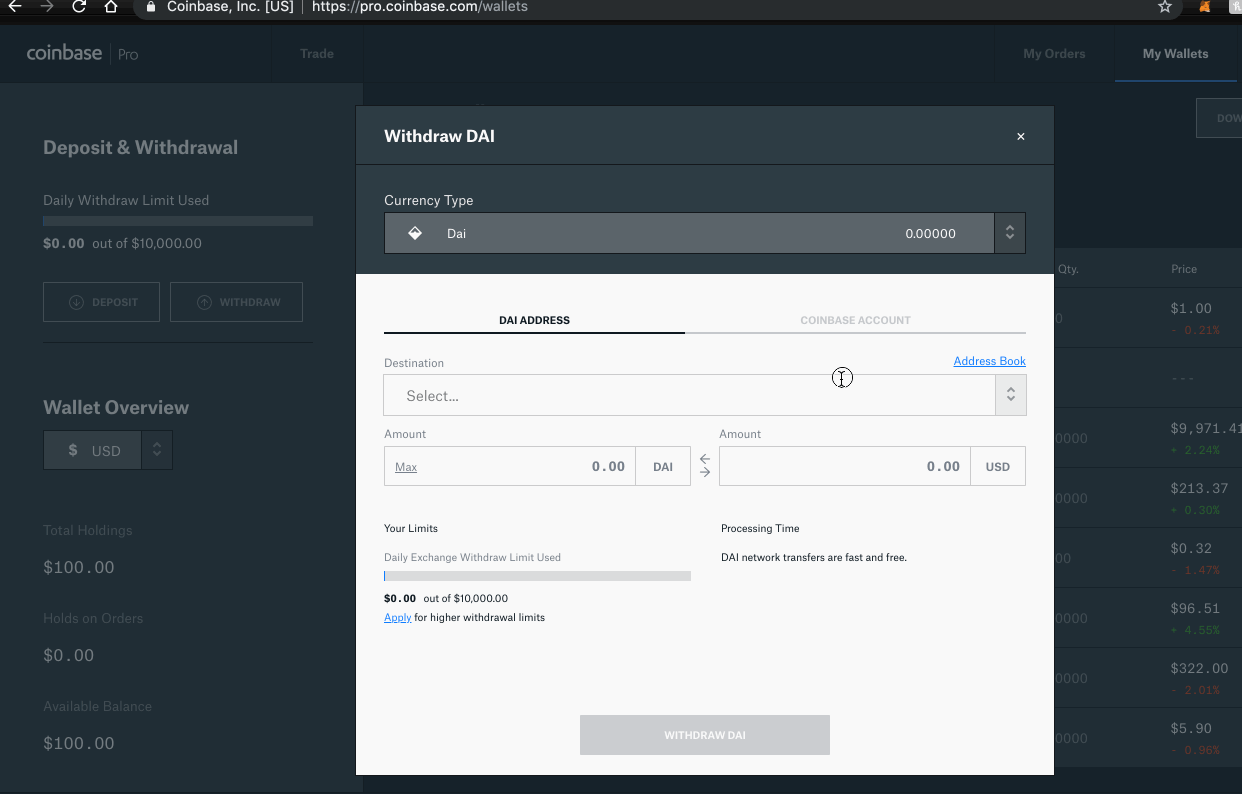
Task: Click the deposit down-arrow icon
Action: pos(76,302)
